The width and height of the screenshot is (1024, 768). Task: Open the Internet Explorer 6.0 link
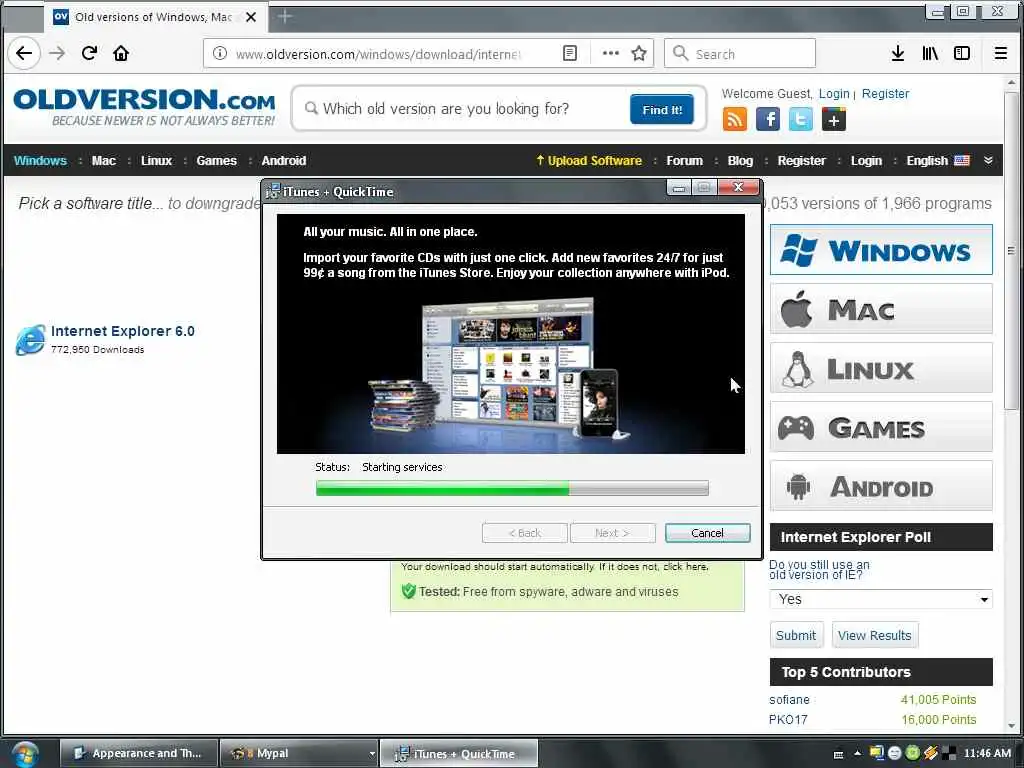coord(123,331)
